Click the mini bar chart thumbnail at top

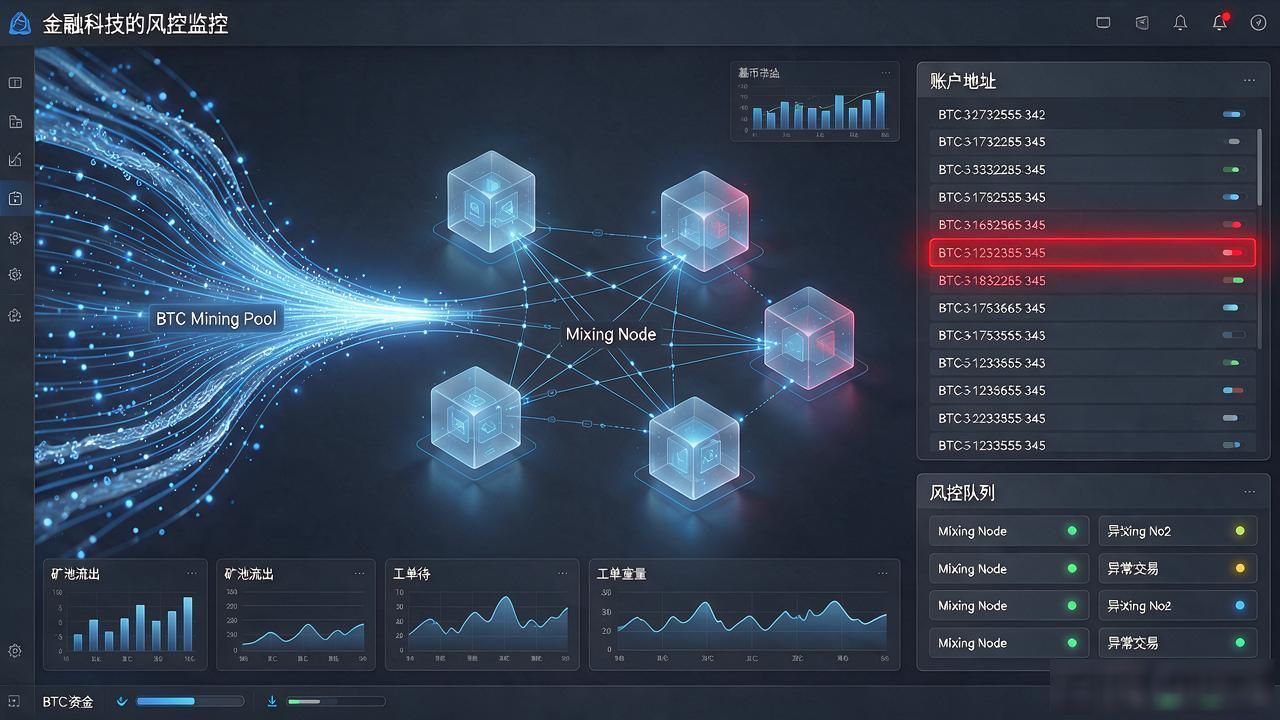[x=814, y=100]
